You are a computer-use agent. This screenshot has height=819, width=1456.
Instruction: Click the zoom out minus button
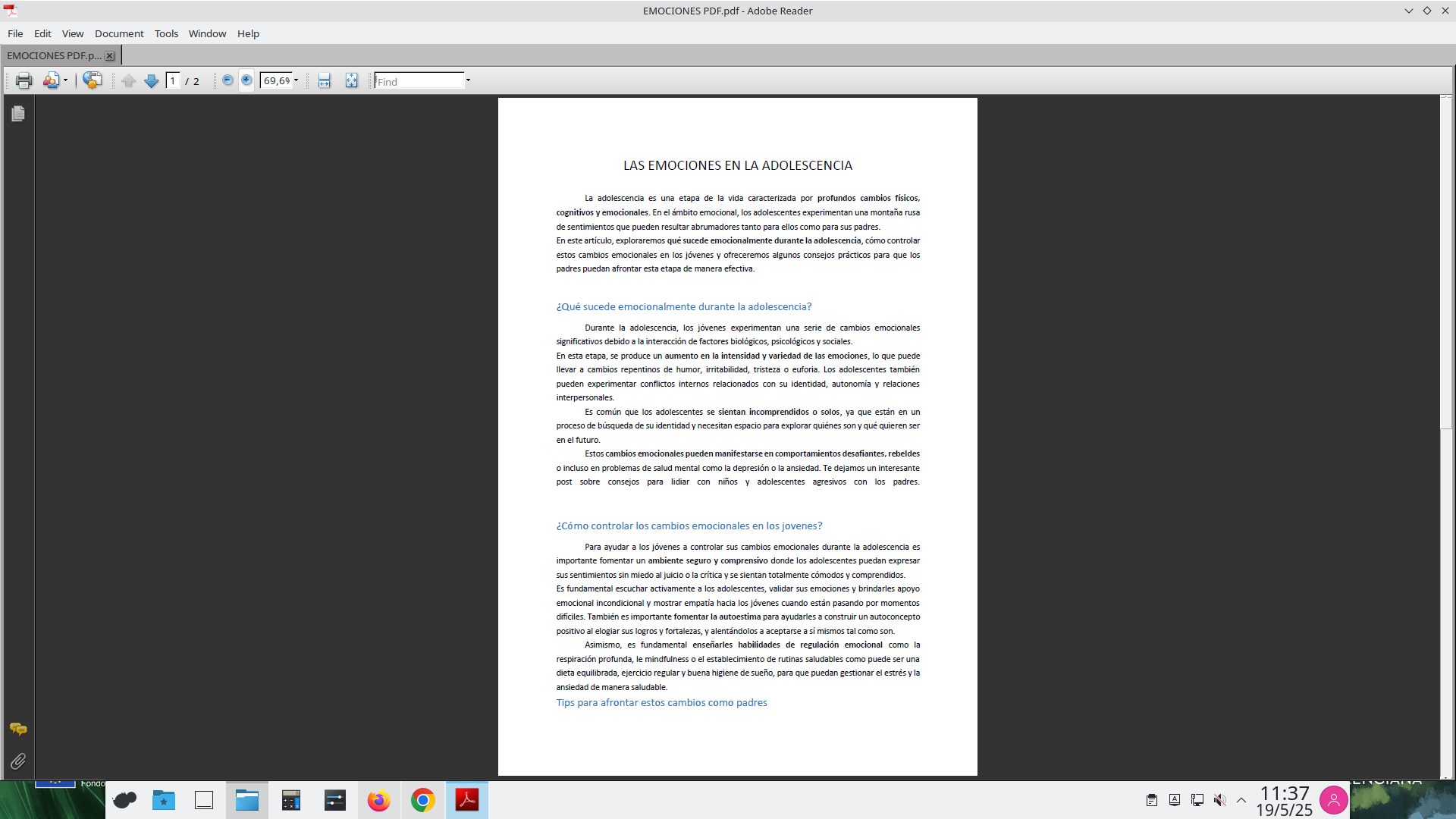tap(227, 80)
